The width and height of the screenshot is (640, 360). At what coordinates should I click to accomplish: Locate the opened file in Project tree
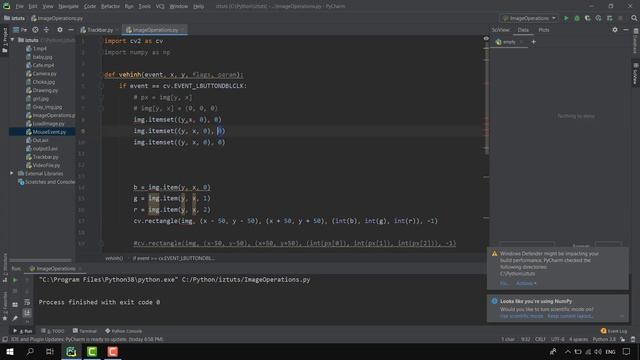pyautogui.click(x=36, y=30)
